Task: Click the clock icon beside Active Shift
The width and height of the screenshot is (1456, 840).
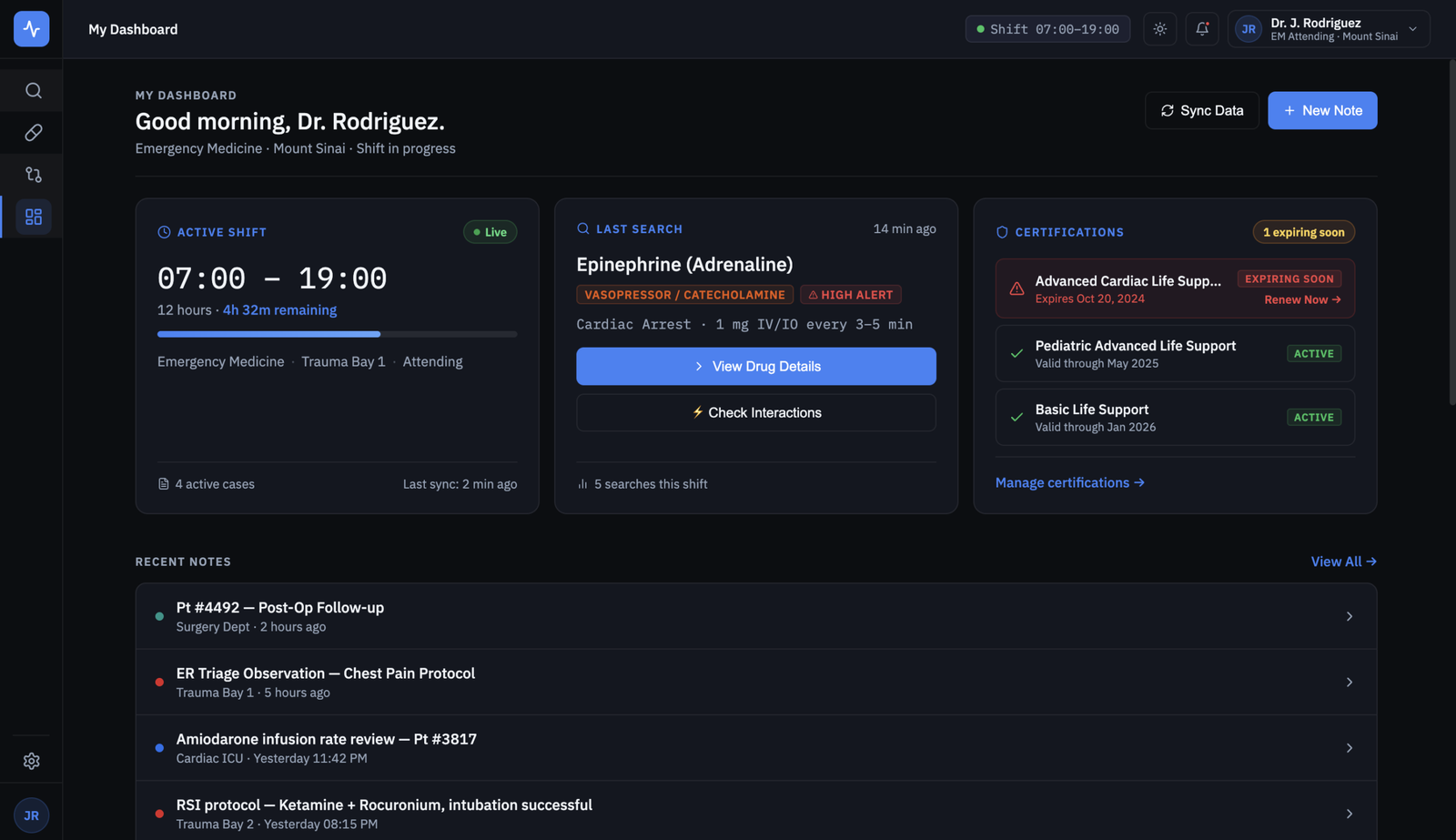Action: coord(164,232)
